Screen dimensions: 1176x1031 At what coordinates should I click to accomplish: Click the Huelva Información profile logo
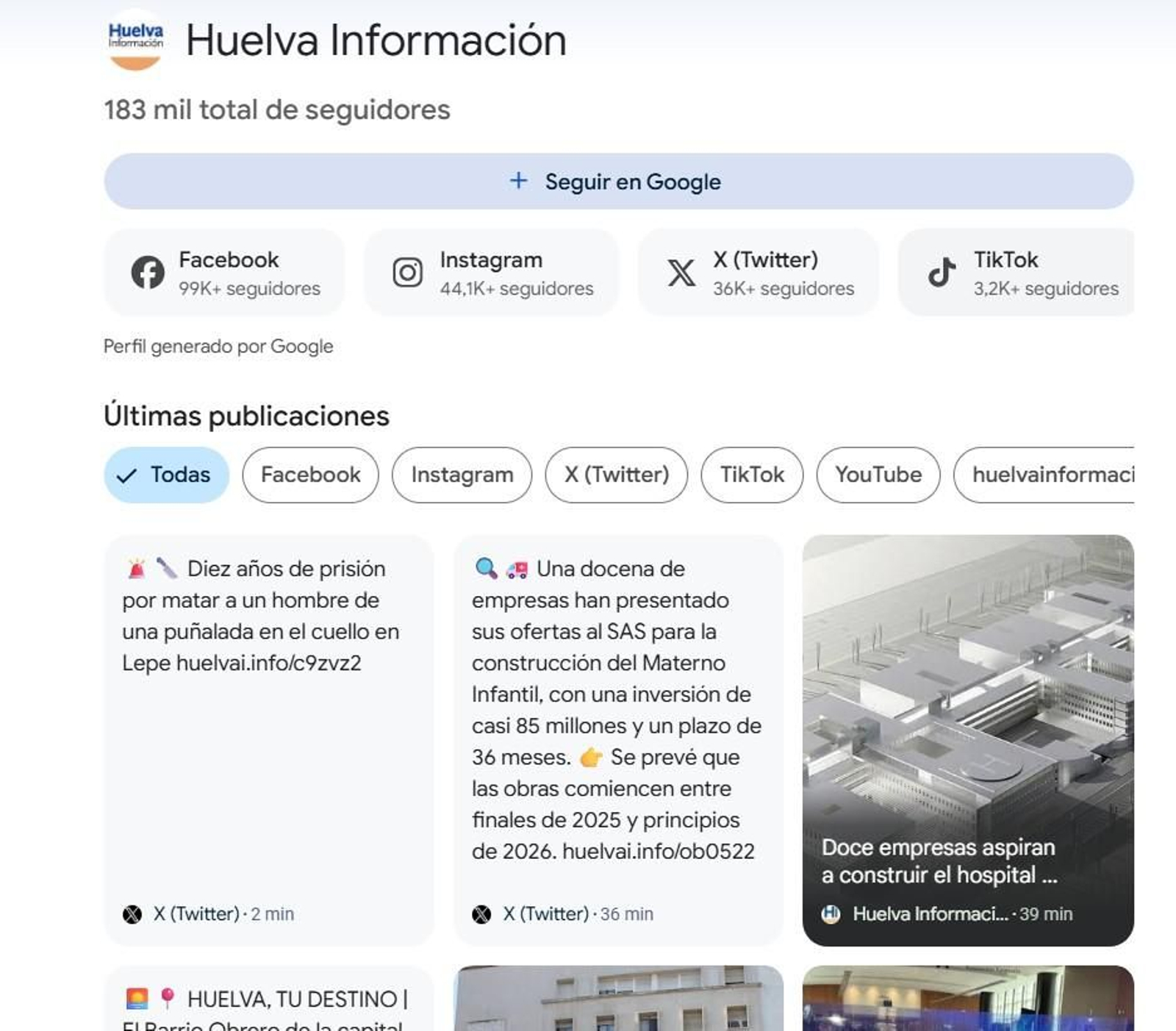(x=137, y=40)
